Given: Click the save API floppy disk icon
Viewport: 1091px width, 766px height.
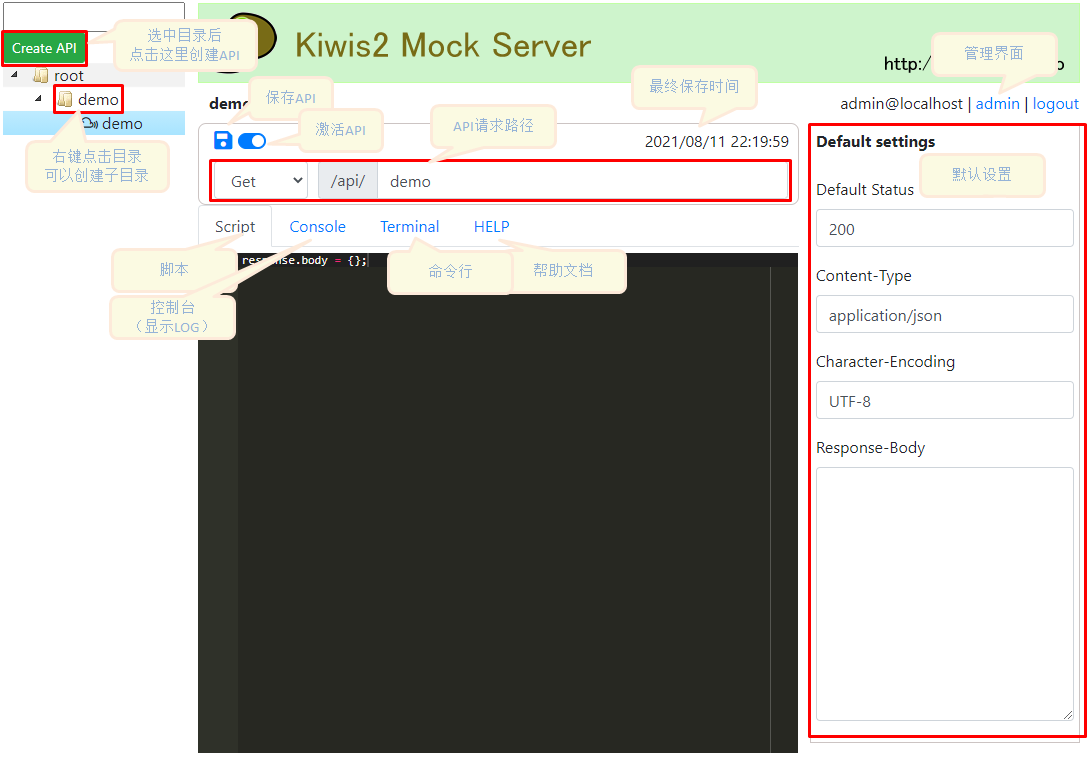Looking at the screenshot, I should 223,141.
